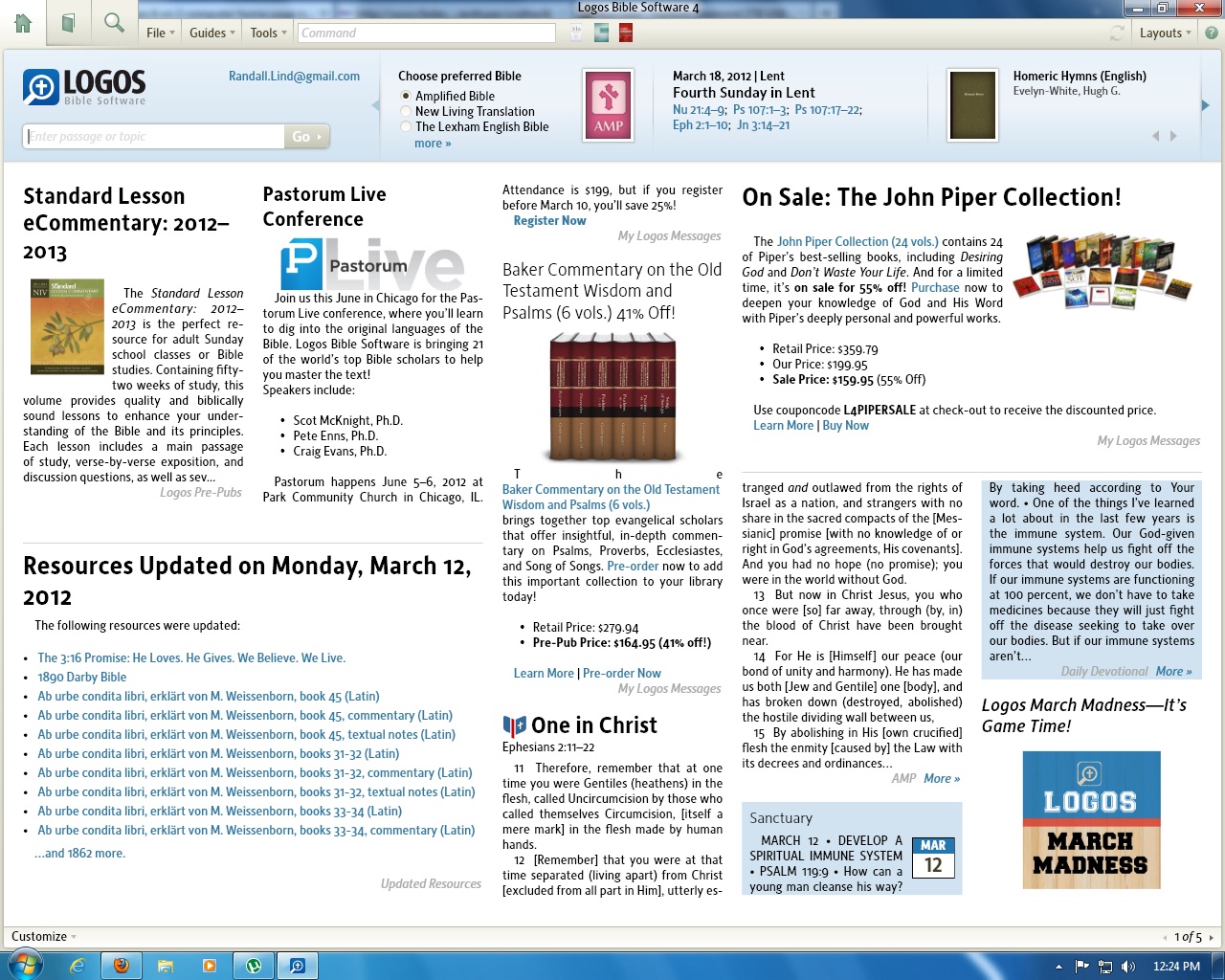Go to previous home page
The image size is (1225, 980).
1165,938
